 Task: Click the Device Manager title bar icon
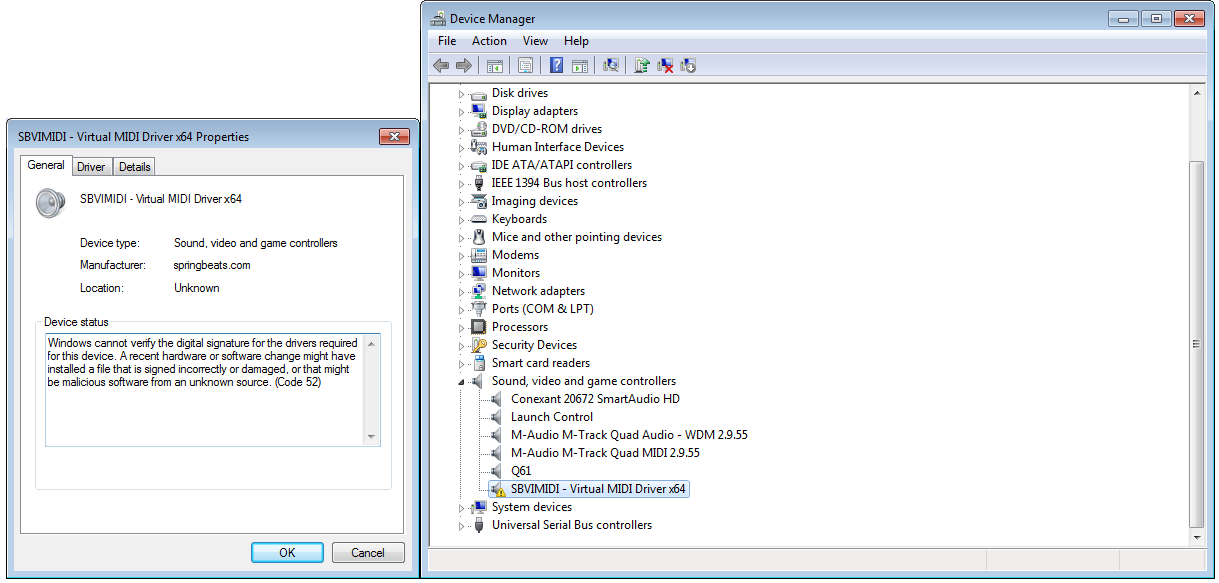[438, 18]
